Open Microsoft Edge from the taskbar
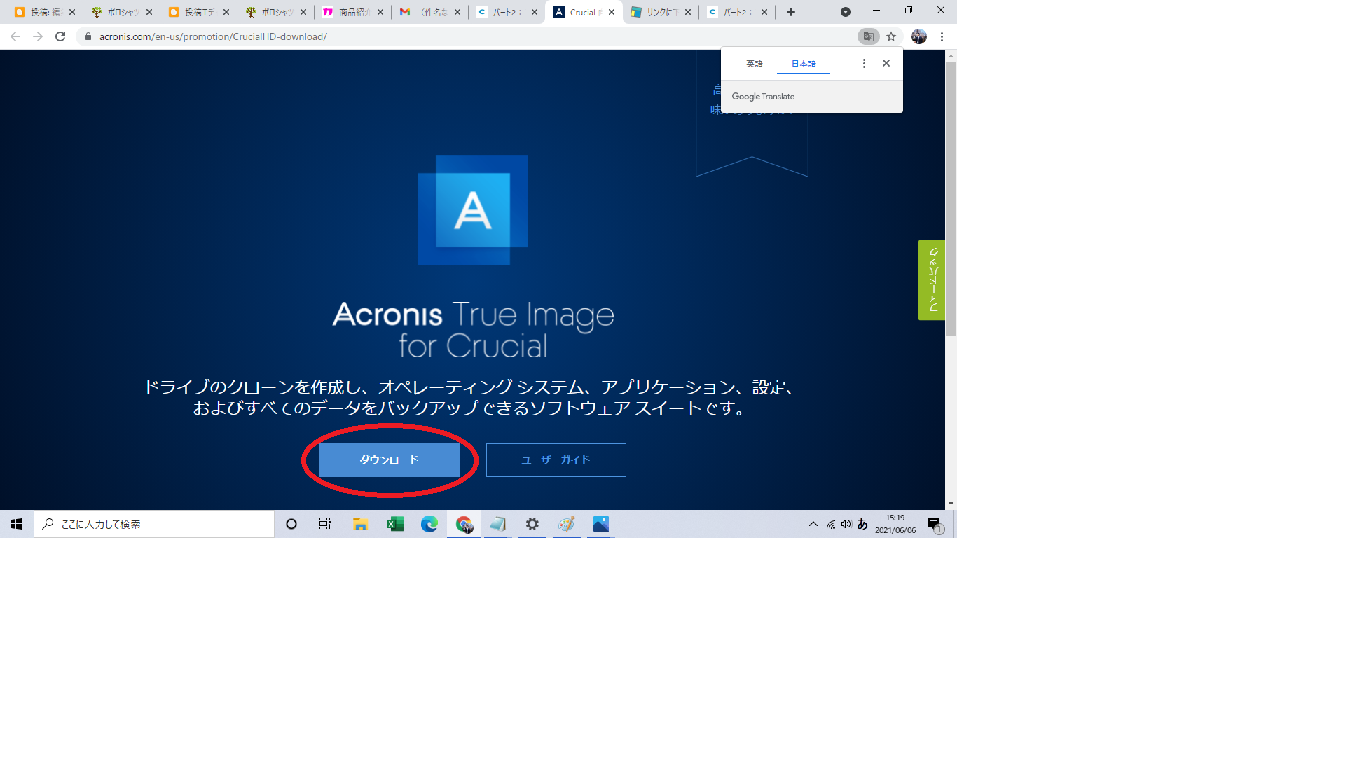Image resolution: width=1366 pixels, height=768 pixels. click(x=429, y=524)
